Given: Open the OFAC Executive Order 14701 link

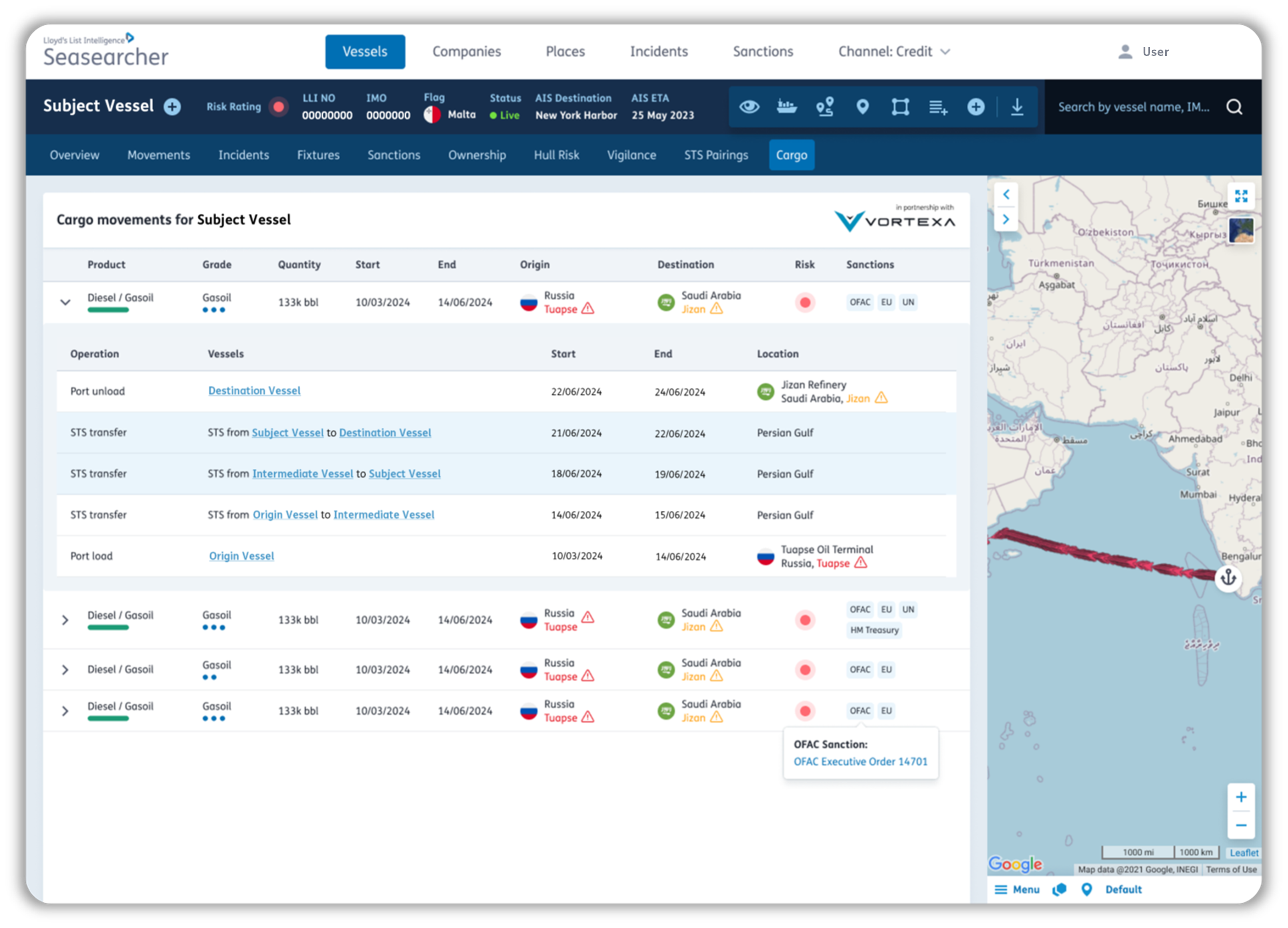Looking at the screenshot, I should pos(860,761).
